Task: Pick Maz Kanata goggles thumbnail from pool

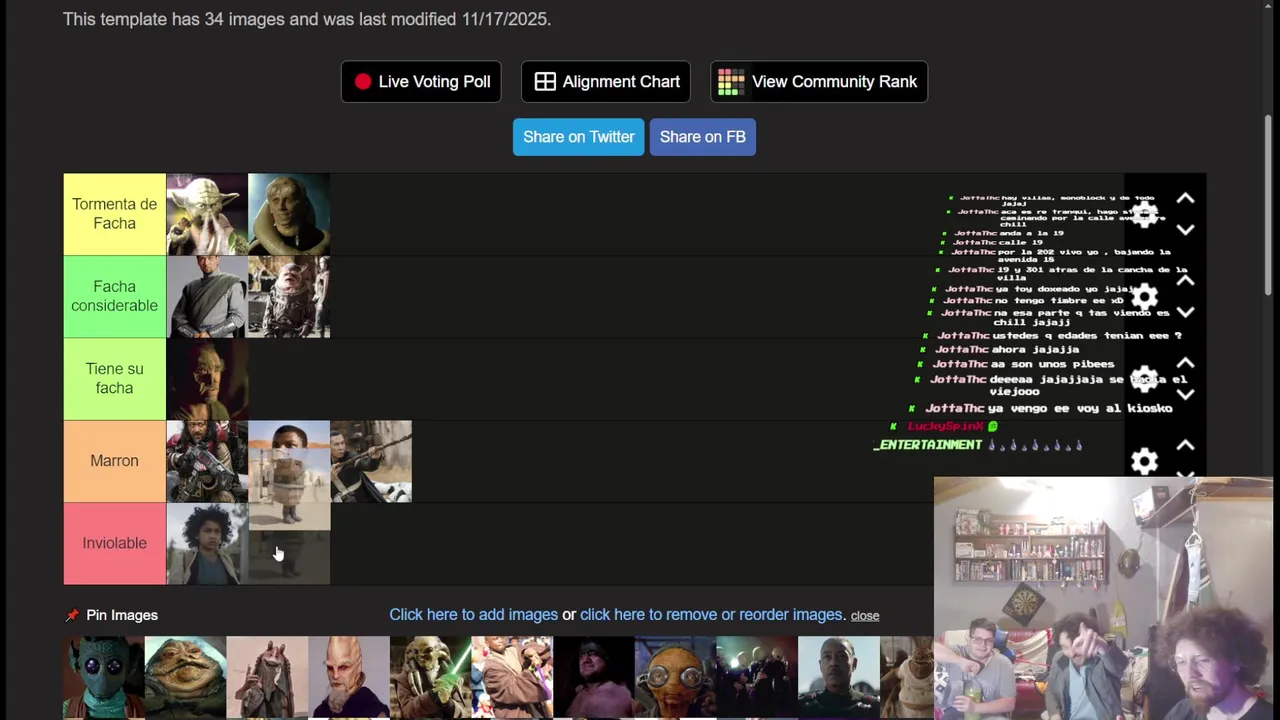Action: 676,678
